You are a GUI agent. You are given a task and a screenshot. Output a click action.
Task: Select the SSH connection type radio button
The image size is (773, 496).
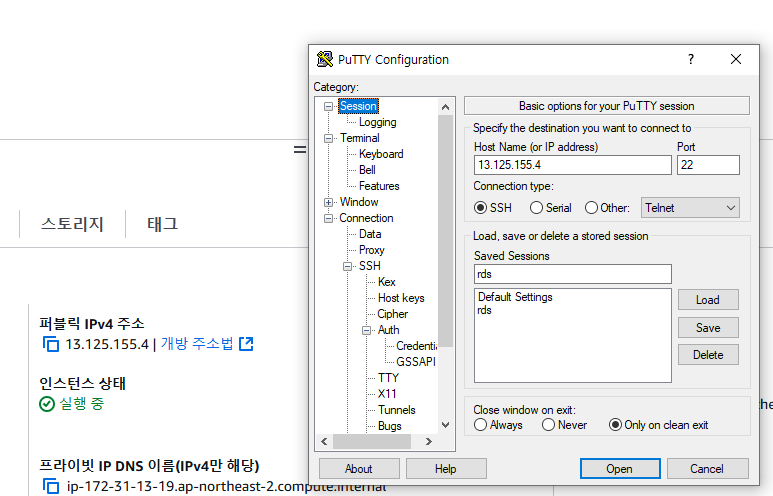(480, 208)
